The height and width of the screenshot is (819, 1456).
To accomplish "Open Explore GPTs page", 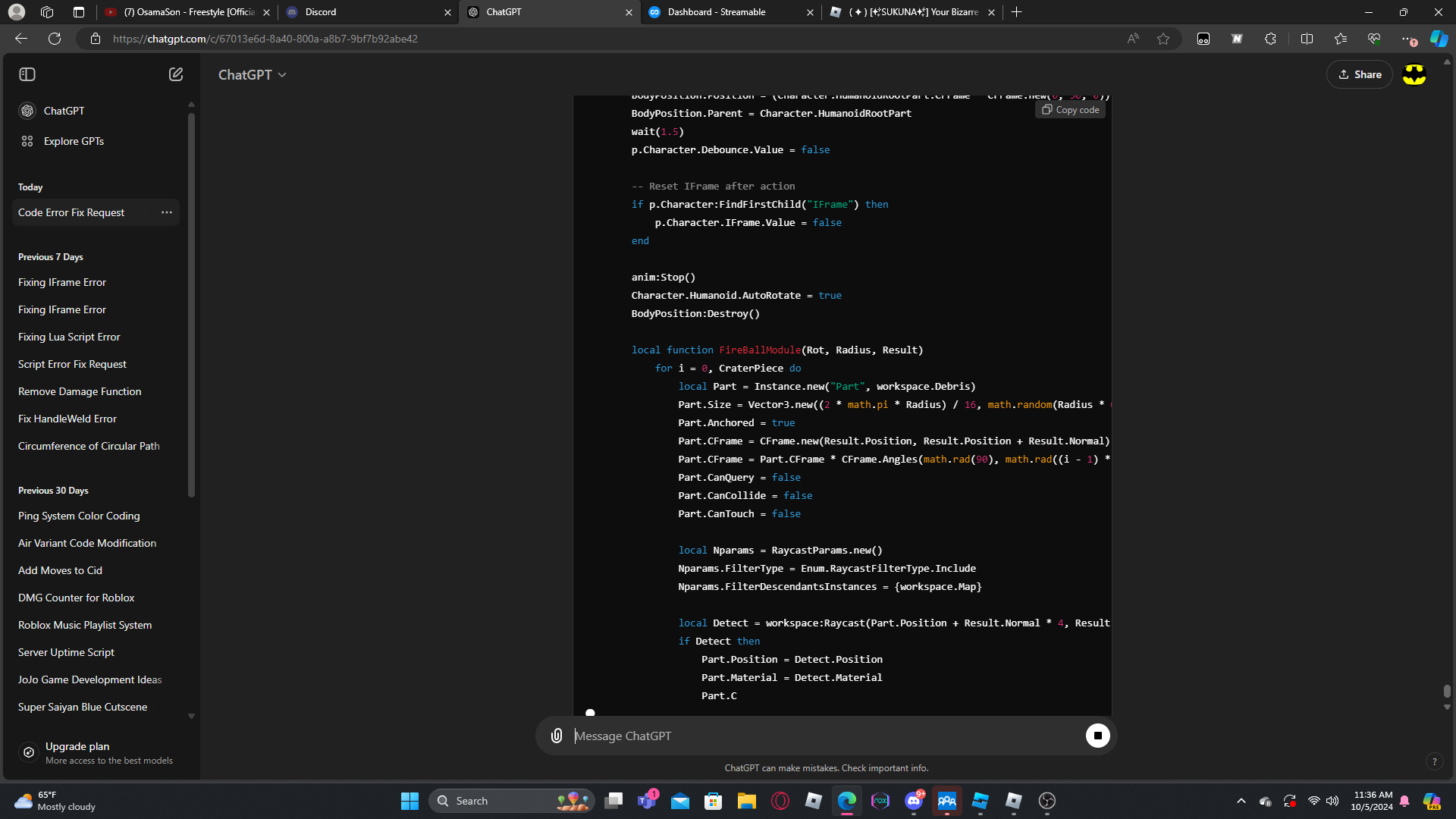I will pos(74,141).
